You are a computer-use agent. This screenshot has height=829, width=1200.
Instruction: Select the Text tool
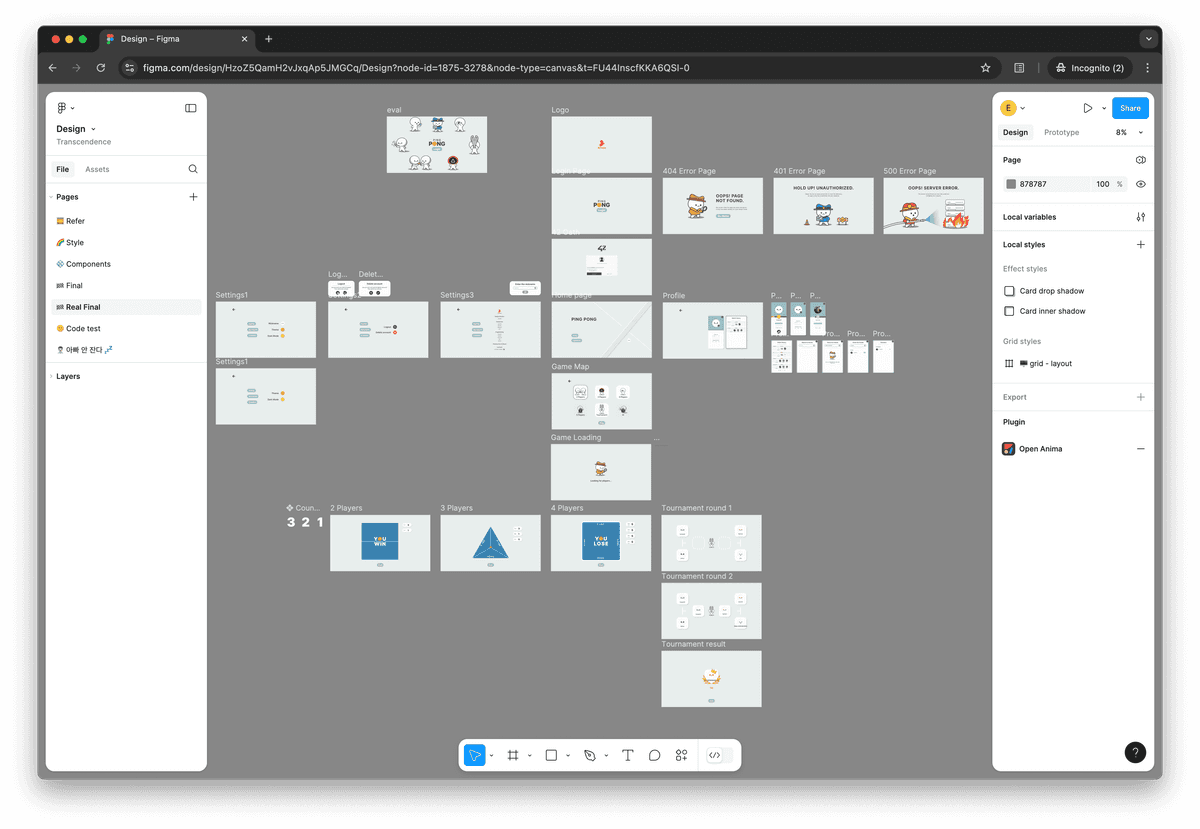628,755
